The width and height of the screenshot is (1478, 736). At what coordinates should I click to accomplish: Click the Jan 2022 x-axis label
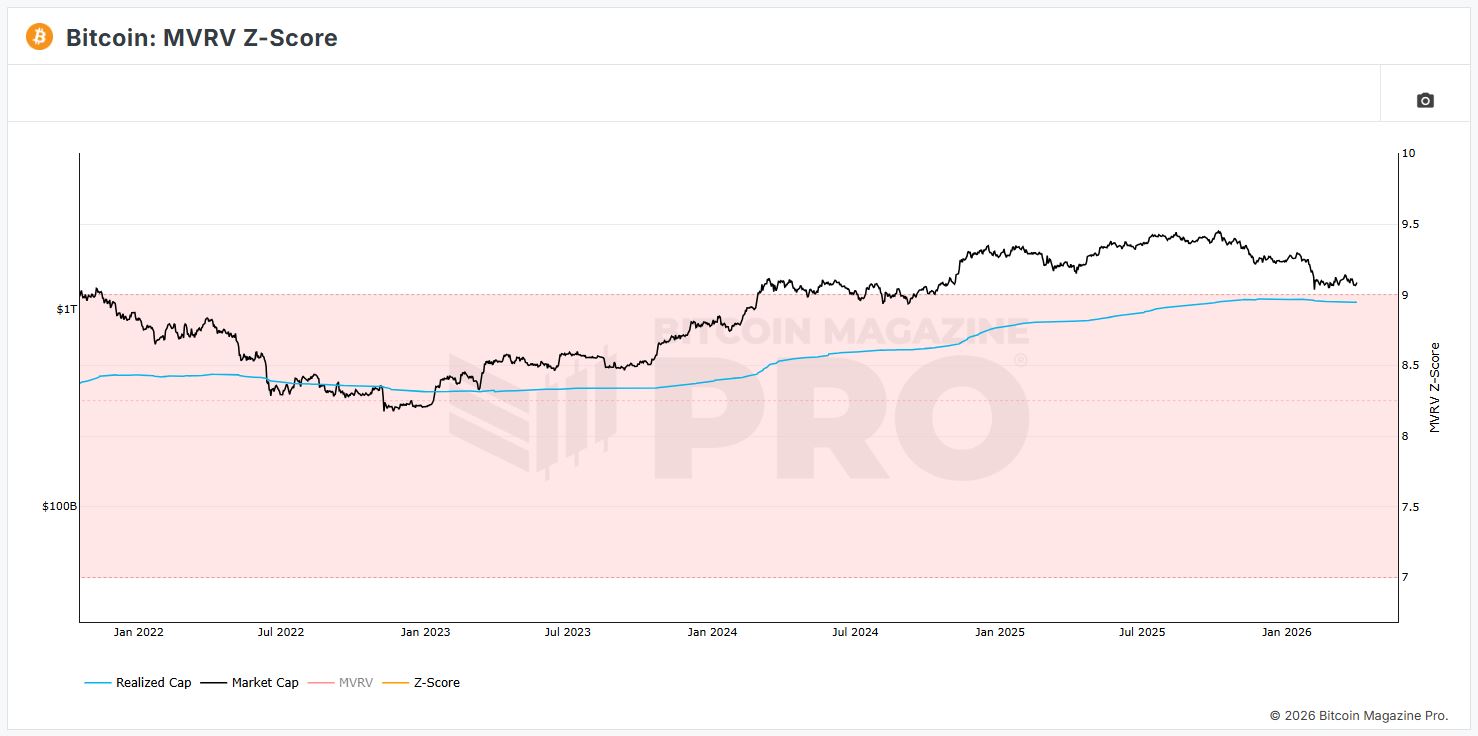tap(138, 632)
